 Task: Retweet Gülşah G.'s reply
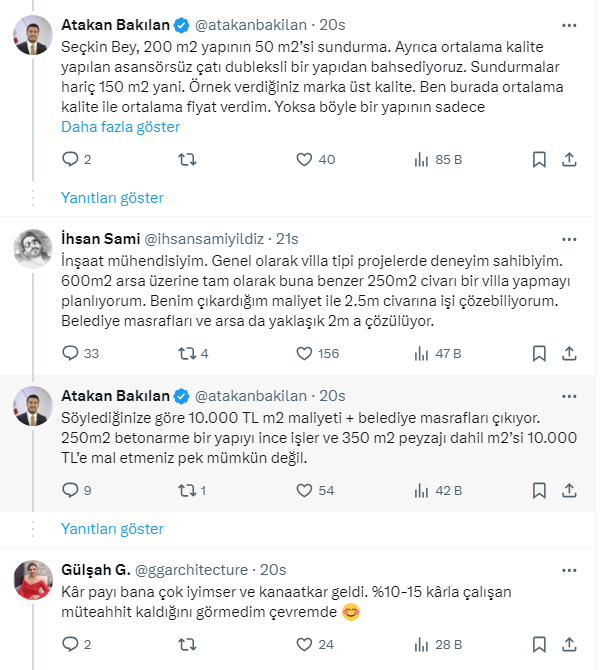click(186, 643)
